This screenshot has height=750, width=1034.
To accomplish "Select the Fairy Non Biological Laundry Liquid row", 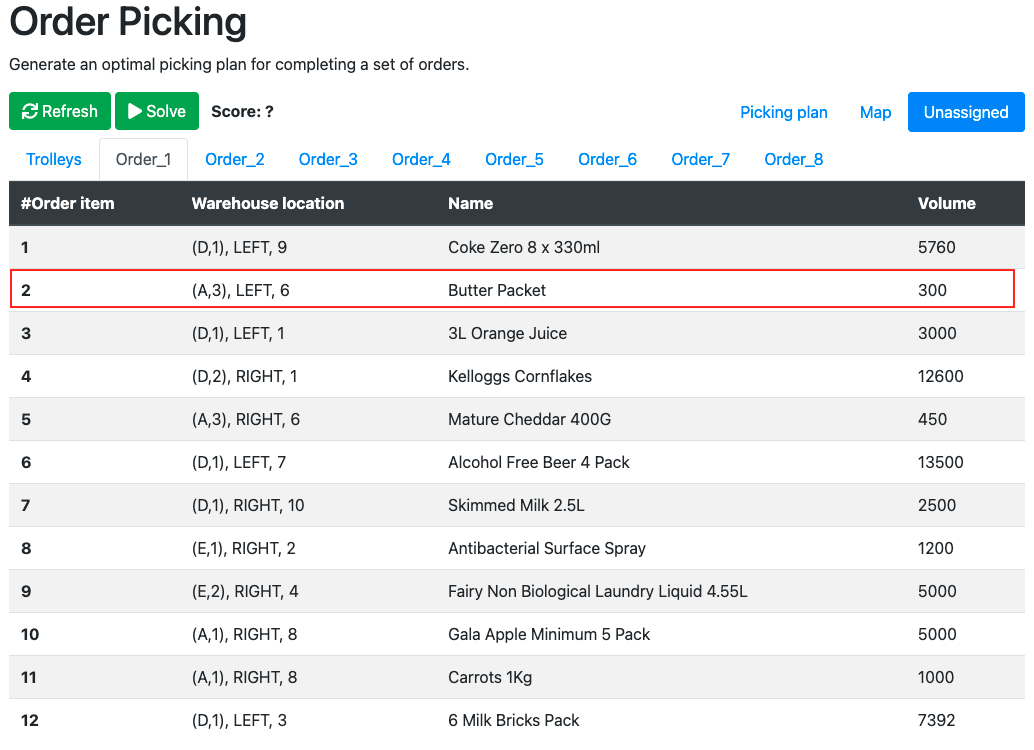I will tap(517, 591).
